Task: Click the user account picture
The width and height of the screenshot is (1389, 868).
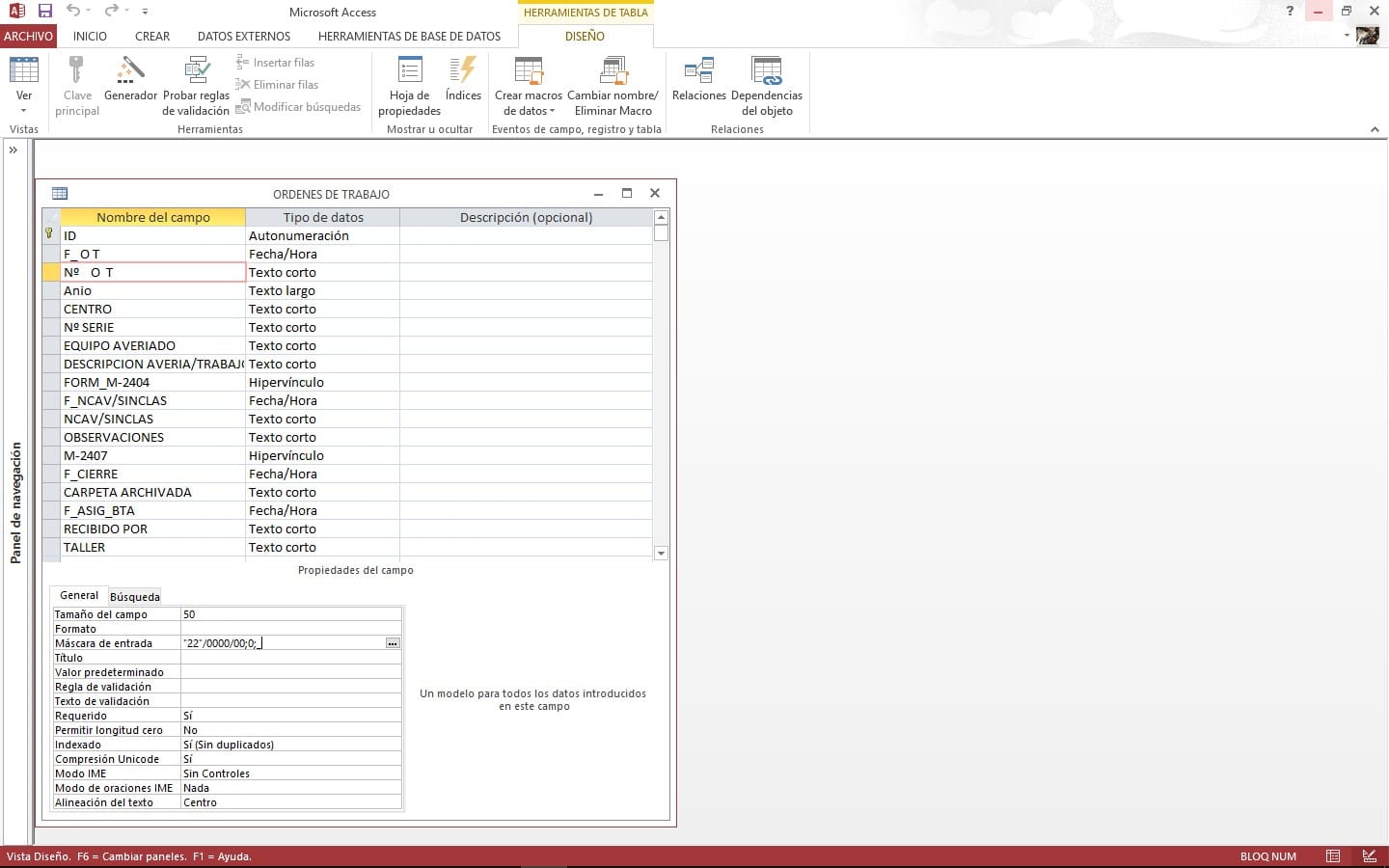Action: click(x=1367, y=36)
